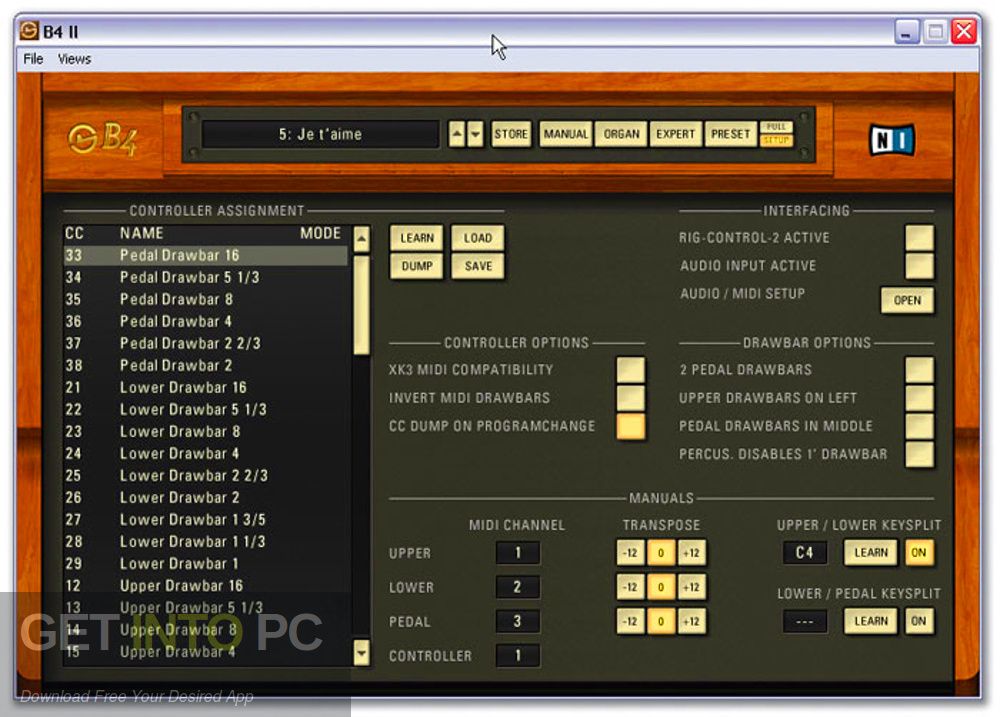This screenshot has width=1000, height=717.
Task: Click the SAVE button
Action: [x=478, y=266]
